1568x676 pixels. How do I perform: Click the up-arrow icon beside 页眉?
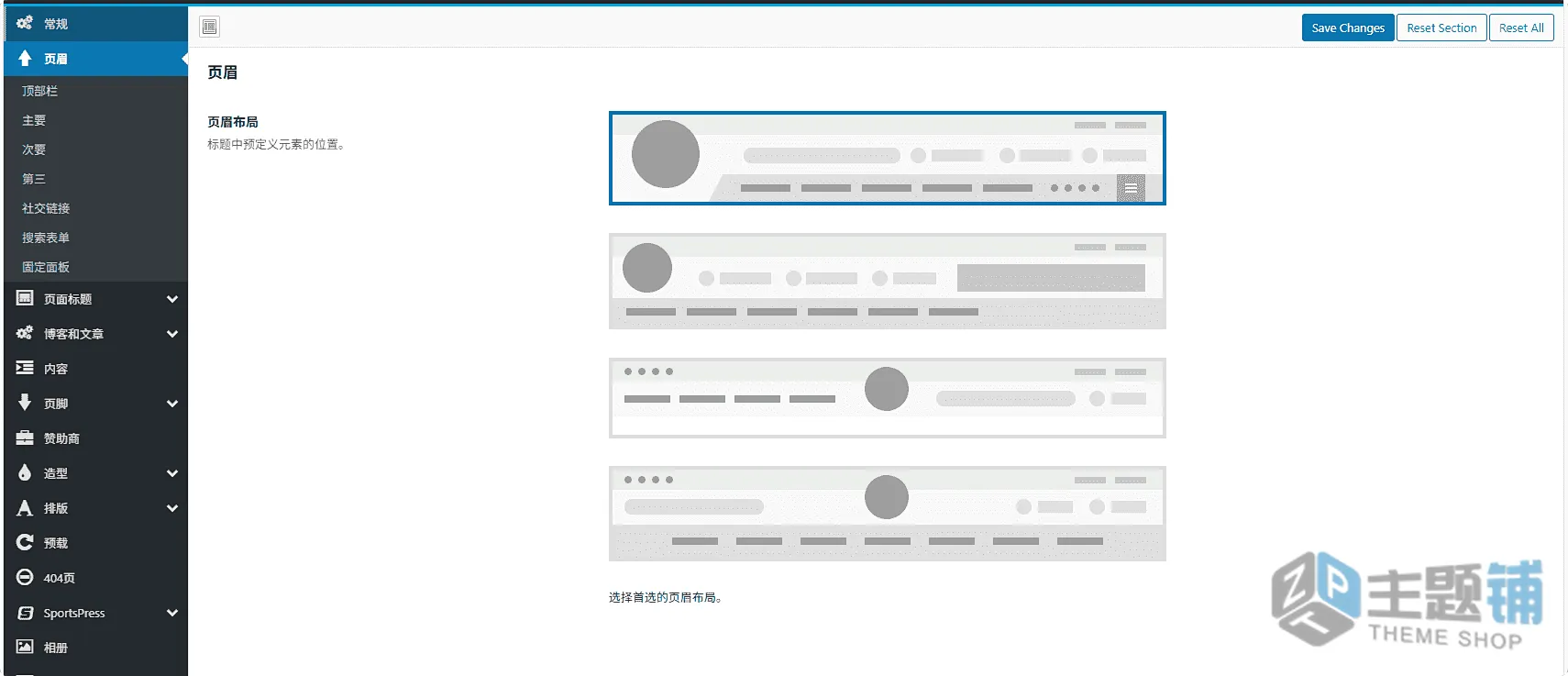tap(25, 58)
